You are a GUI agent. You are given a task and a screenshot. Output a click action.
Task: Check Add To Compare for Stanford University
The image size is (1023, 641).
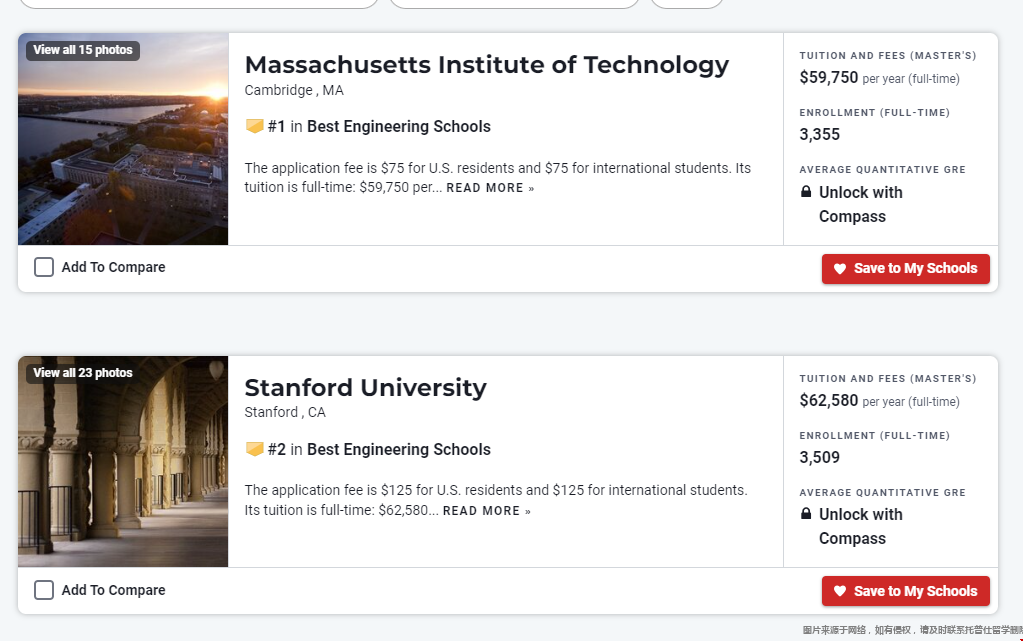click(44, 590)
